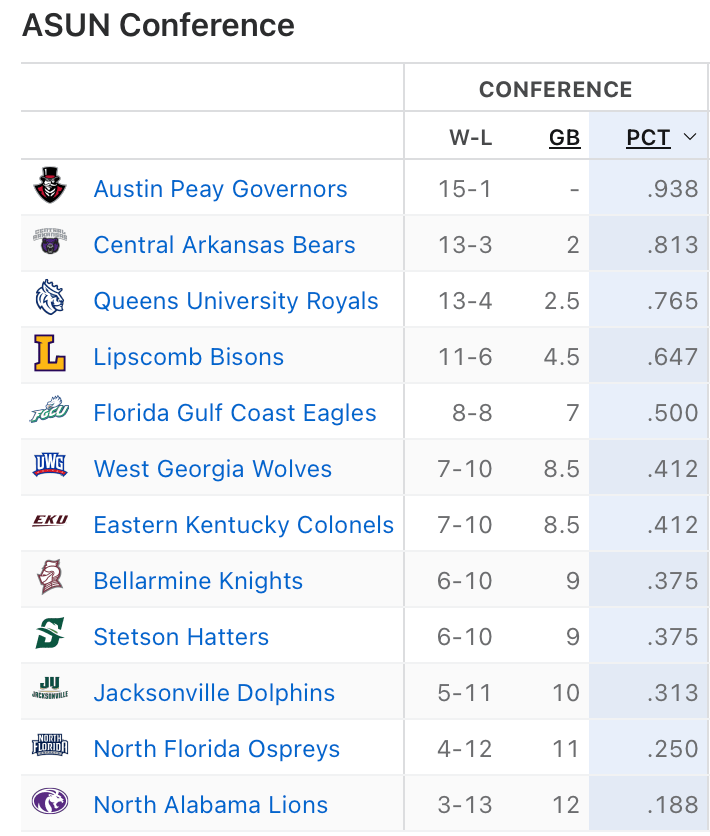Click the Austin Peay Governors team logo

pos(50,187)
